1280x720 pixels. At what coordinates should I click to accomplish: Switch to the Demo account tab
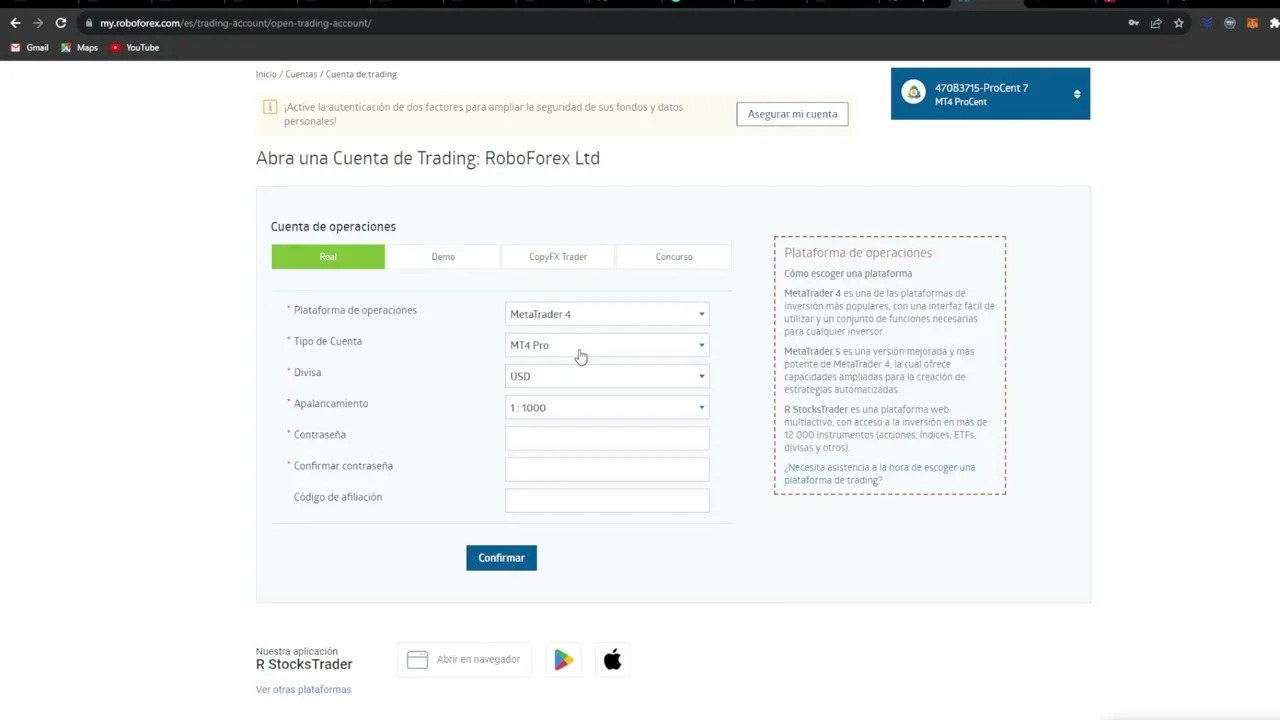coord(443,257)
